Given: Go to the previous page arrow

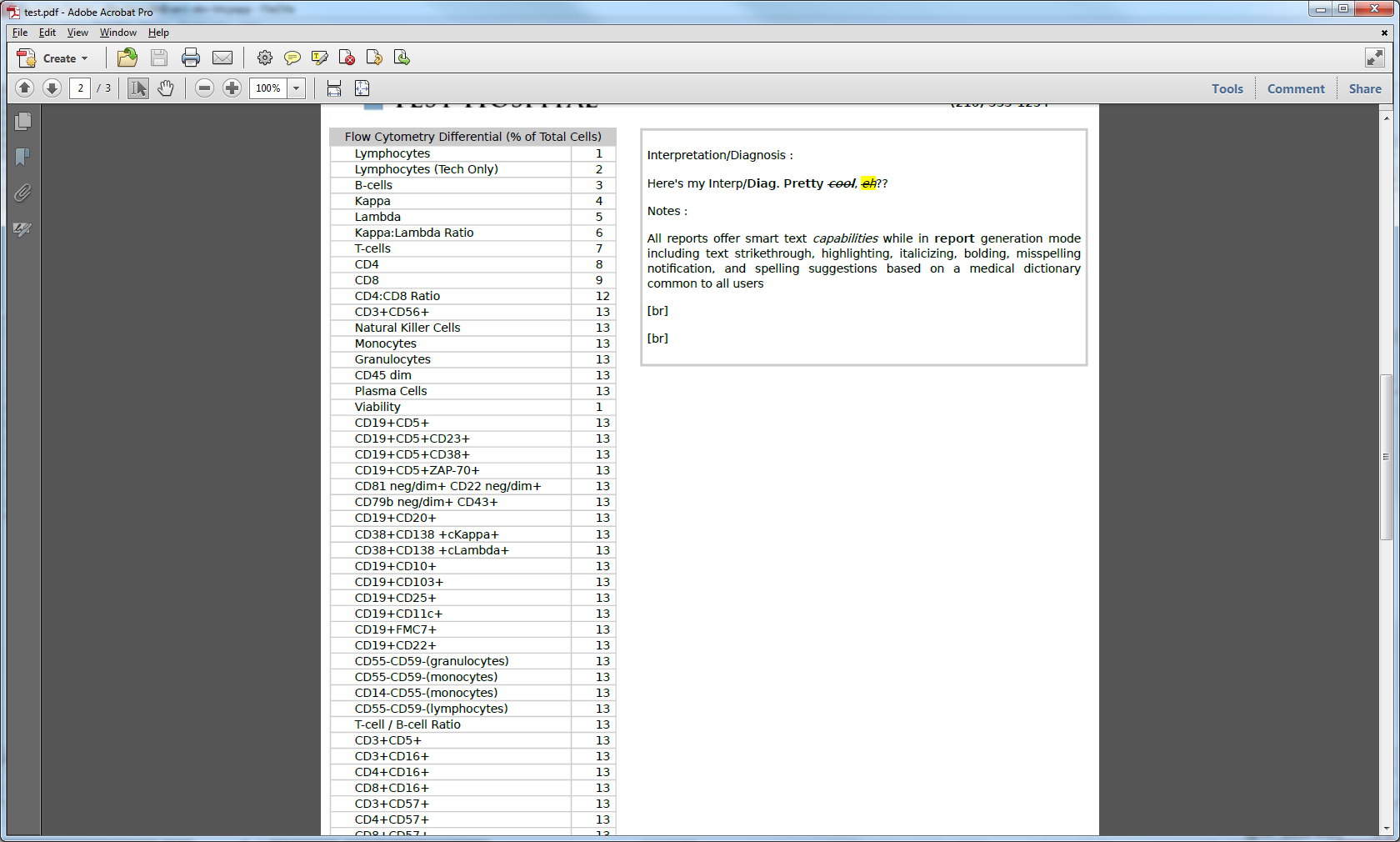Looking at the screenshot, I should (24, 88).
